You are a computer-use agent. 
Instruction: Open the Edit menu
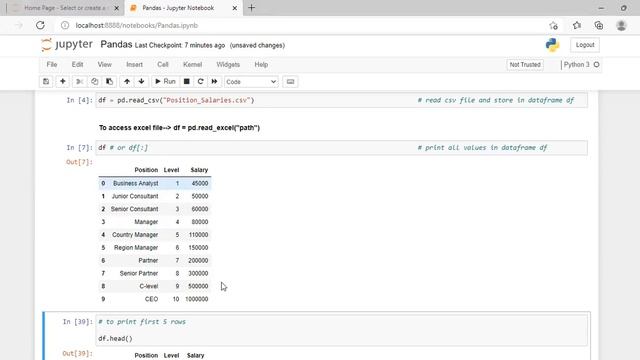click(x=78, y=64)
